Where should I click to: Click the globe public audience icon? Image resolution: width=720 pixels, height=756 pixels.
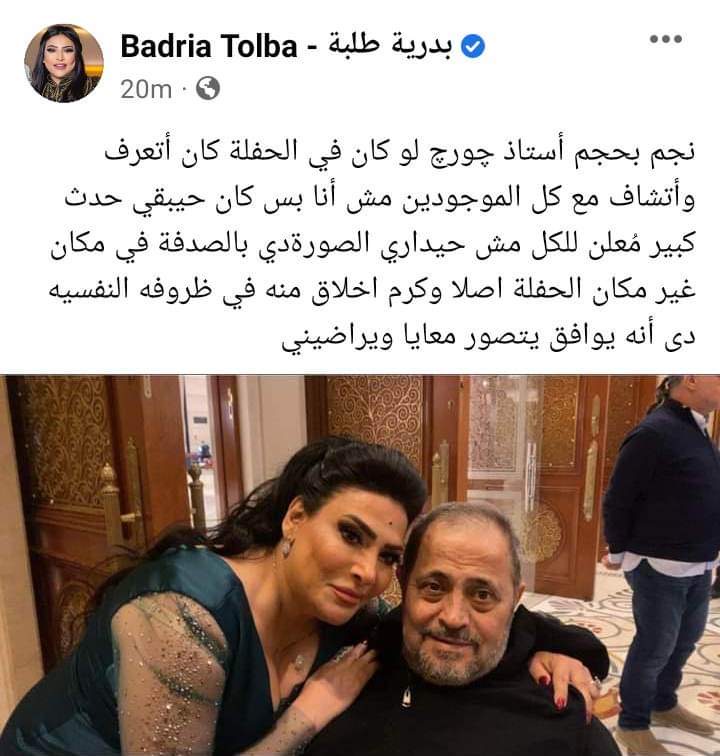coord(208,88)
